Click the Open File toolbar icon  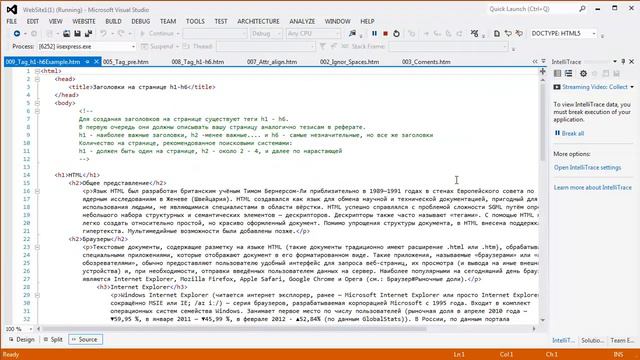tap(67, 33)
